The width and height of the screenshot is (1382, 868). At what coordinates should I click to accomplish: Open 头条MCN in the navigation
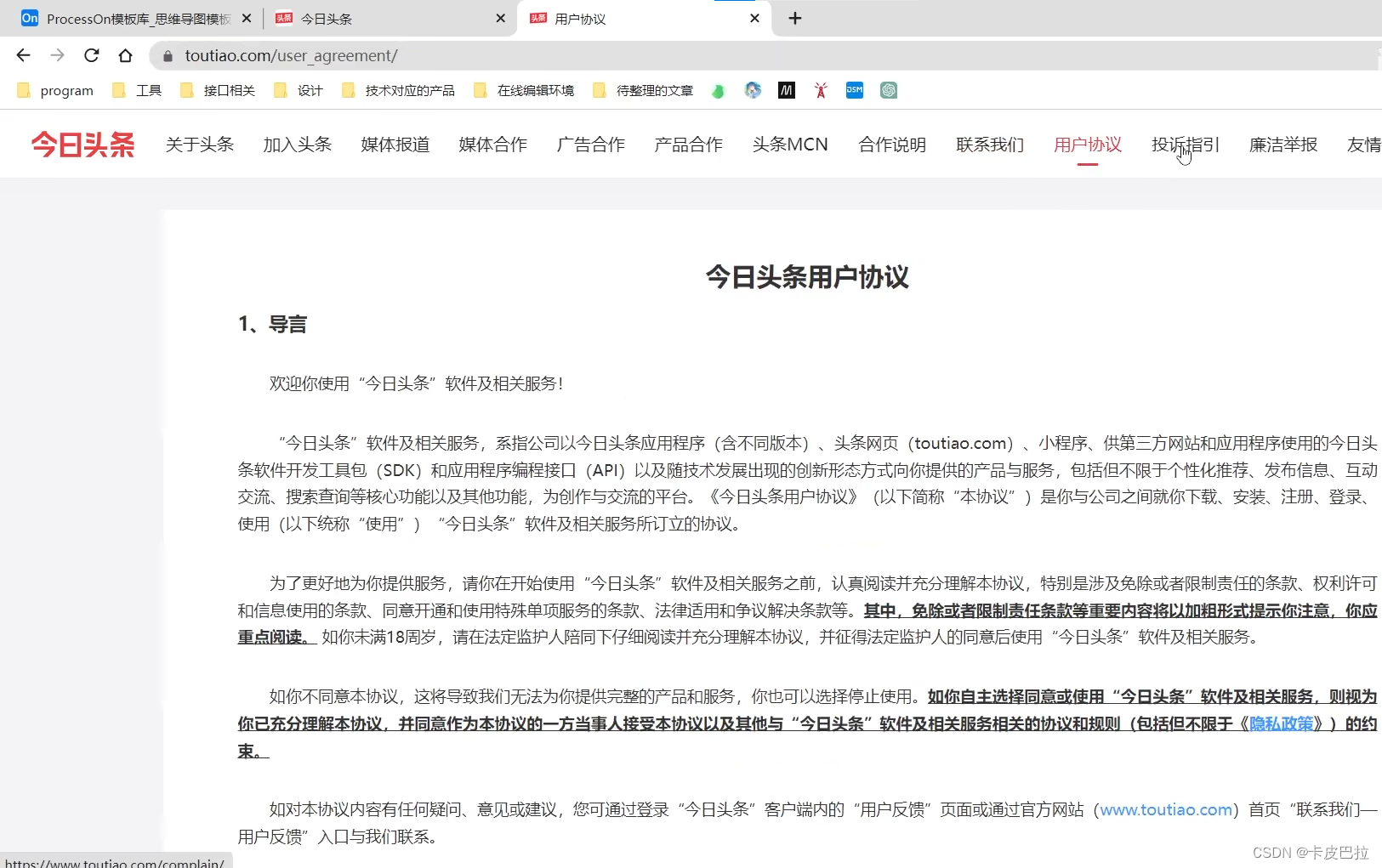790,145
